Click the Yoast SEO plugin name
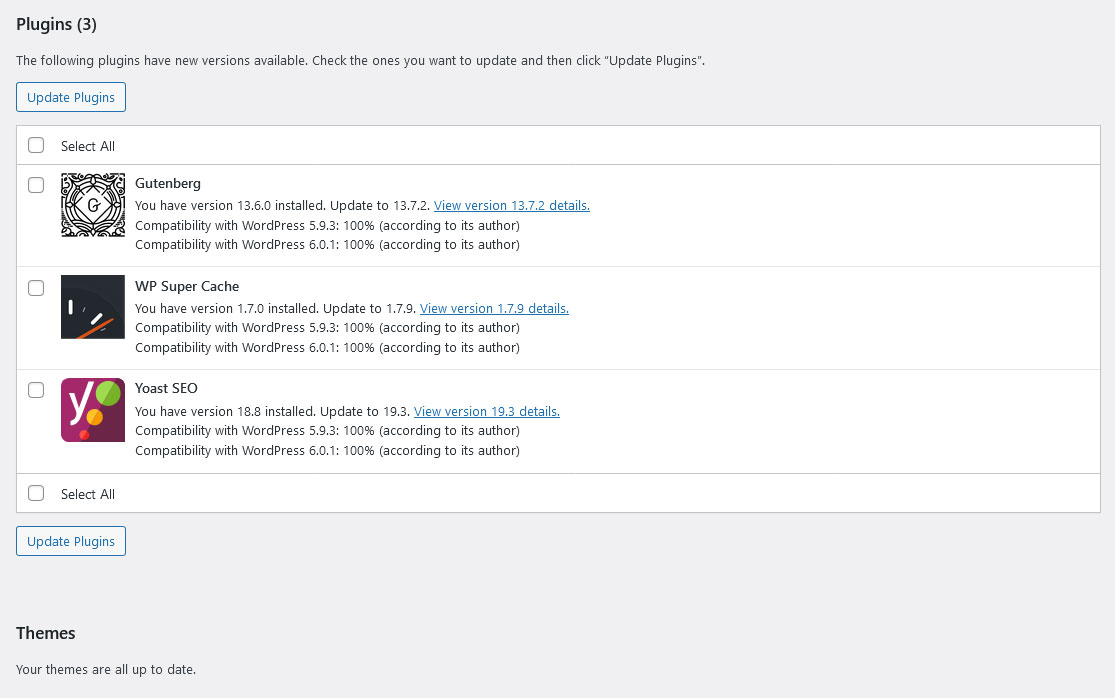Viewport: 1115px width, 698px height. point(166,388)
